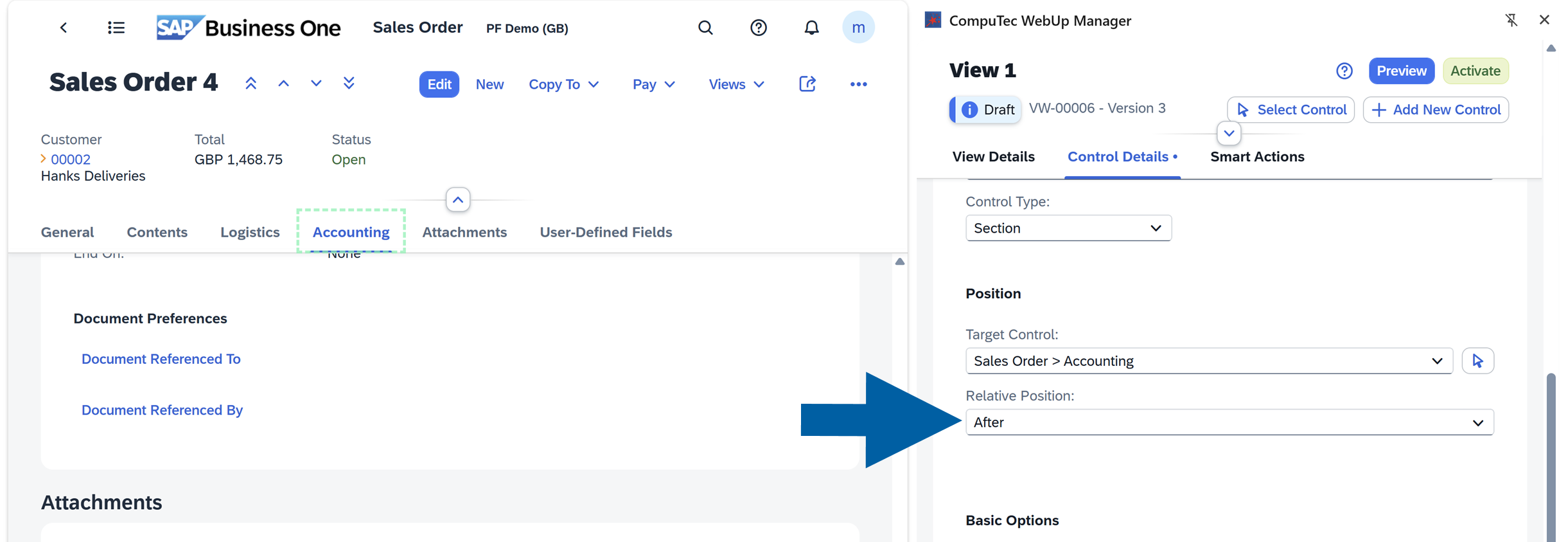Open the Smart Actions tab

[1257, 157]
